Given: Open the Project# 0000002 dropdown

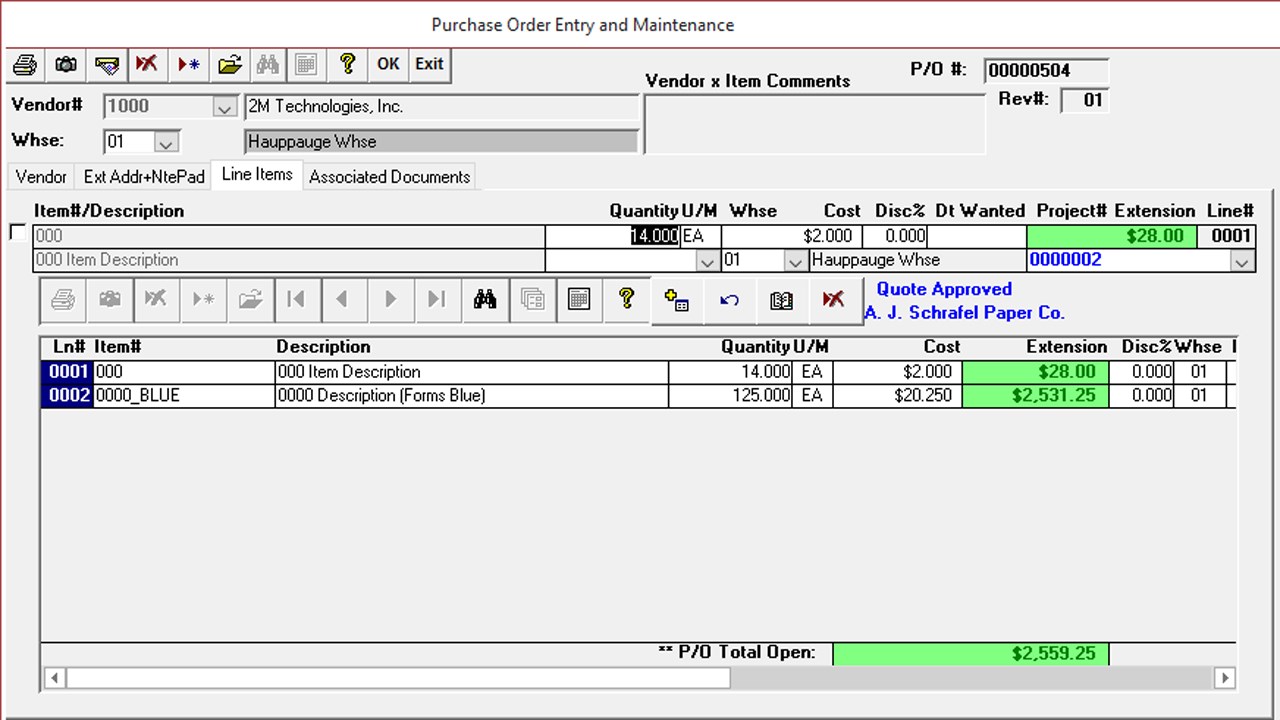Looking at the screenshot, I should (x=1242, y=261).
